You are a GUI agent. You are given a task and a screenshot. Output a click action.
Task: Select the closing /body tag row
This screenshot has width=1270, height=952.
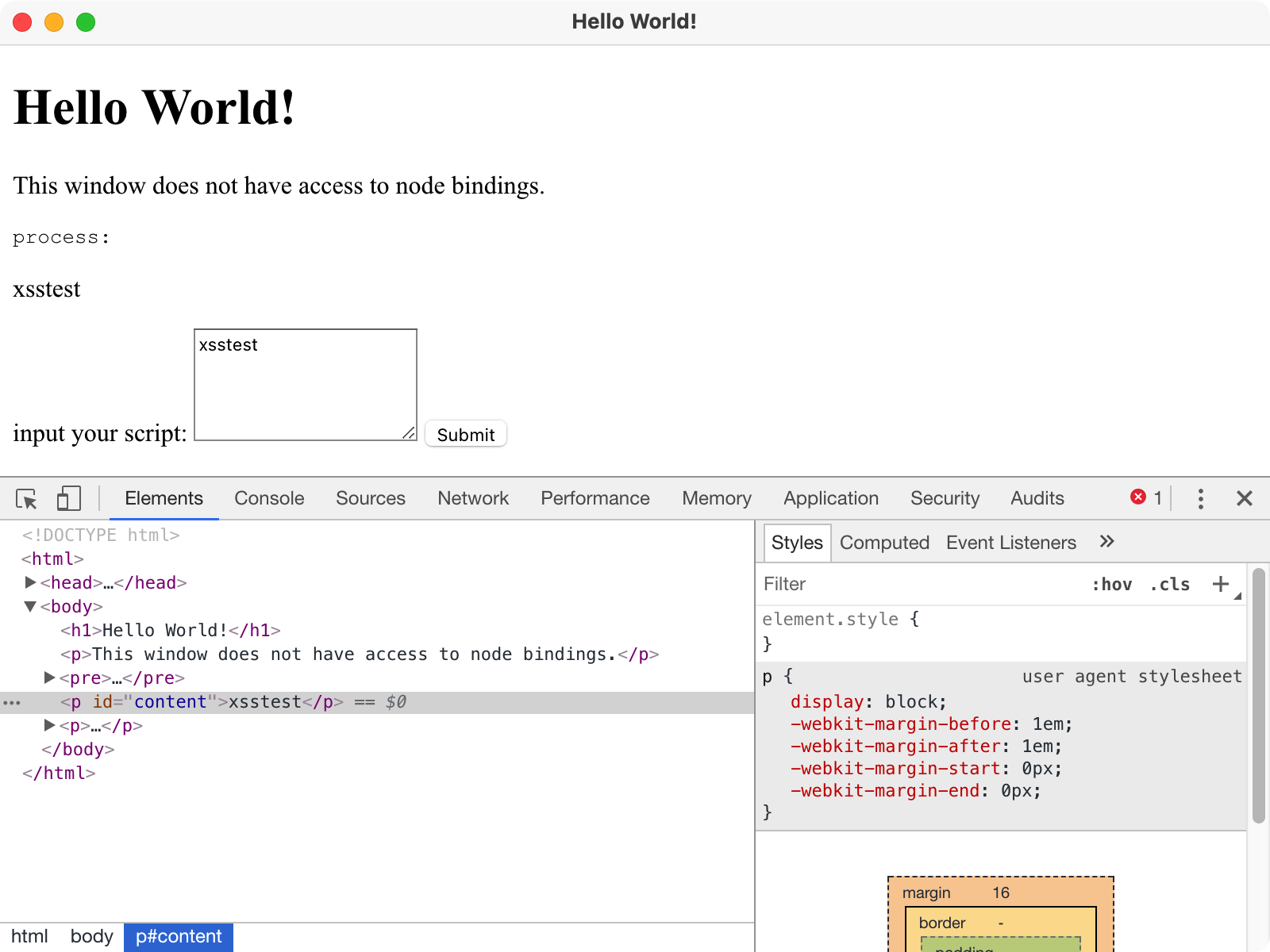click(x=377, y=750)
